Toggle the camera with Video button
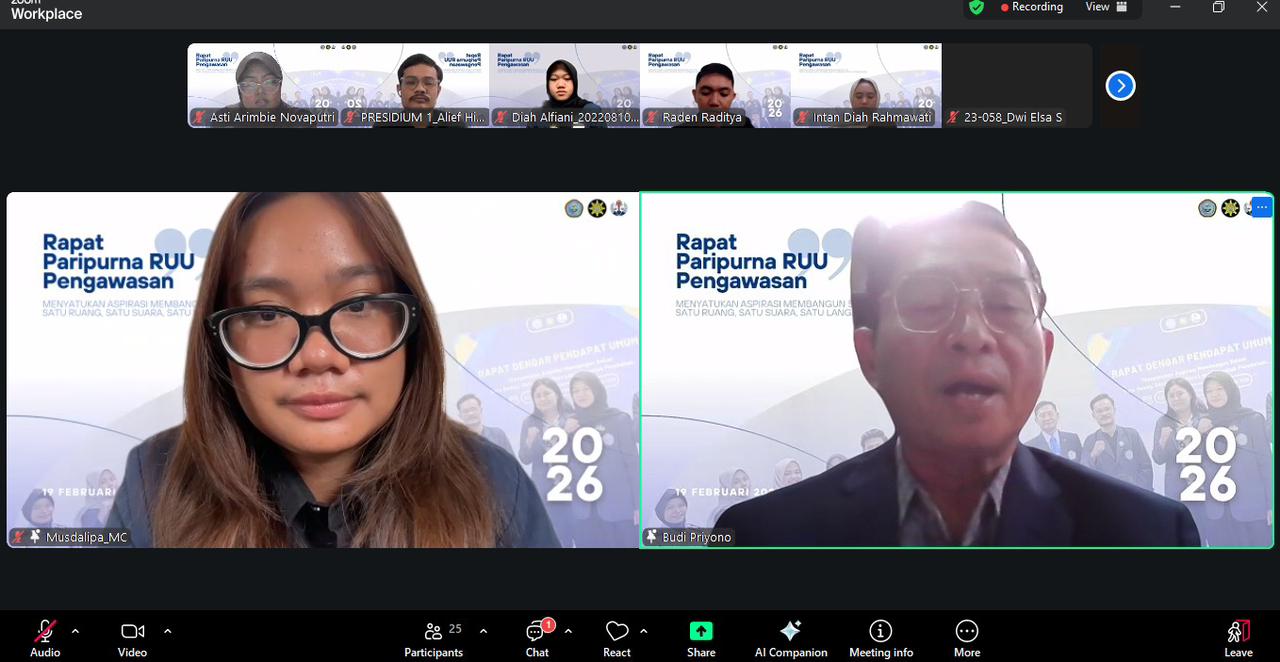This screenshot has width=1280, height=662. coord(132,637)
